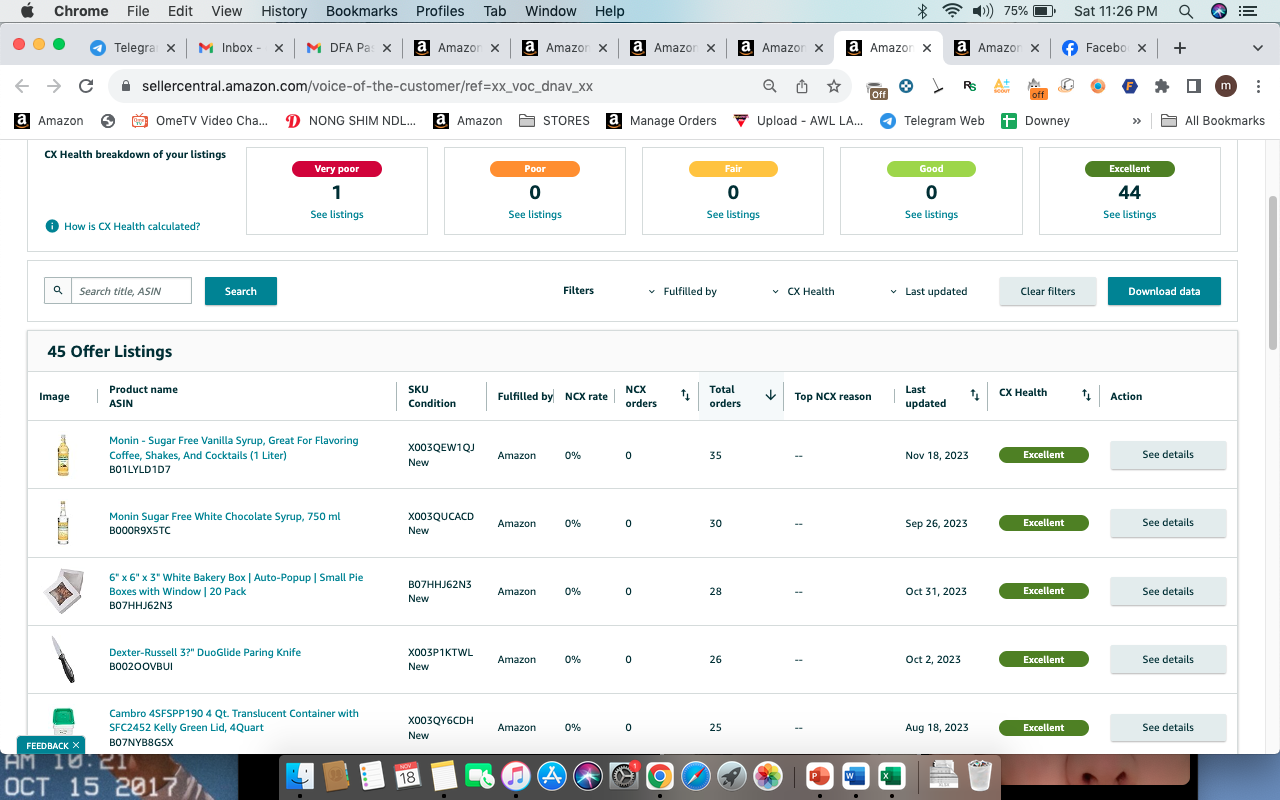
Task: See details for the Monin Vanilla Syrup listing
Action: tap(1168, 455)
